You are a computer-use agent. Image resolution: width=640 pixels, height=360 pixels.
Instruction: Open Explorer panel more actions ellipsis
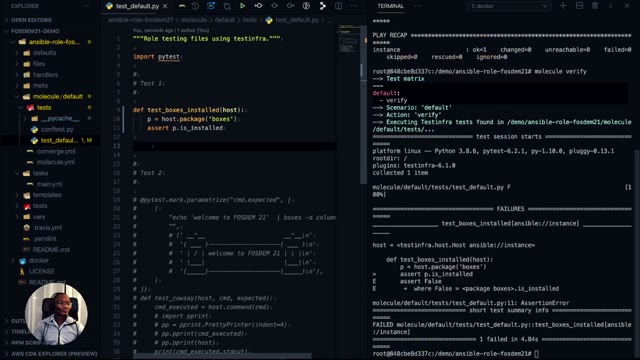point(87,6)
